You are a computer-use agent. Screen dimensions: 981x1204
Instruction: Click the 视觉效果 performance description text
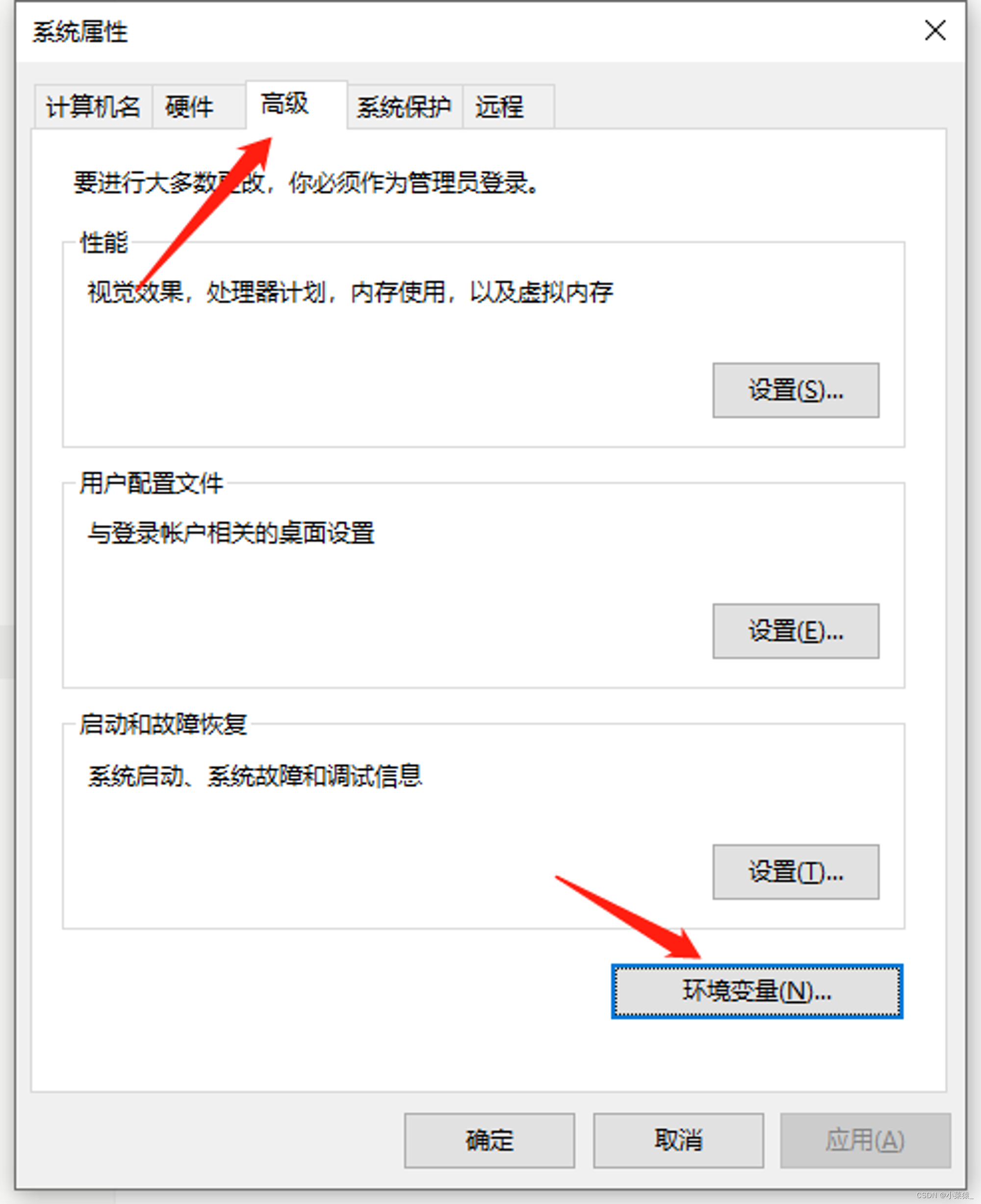pyautogui.click(x=350, y=293)
